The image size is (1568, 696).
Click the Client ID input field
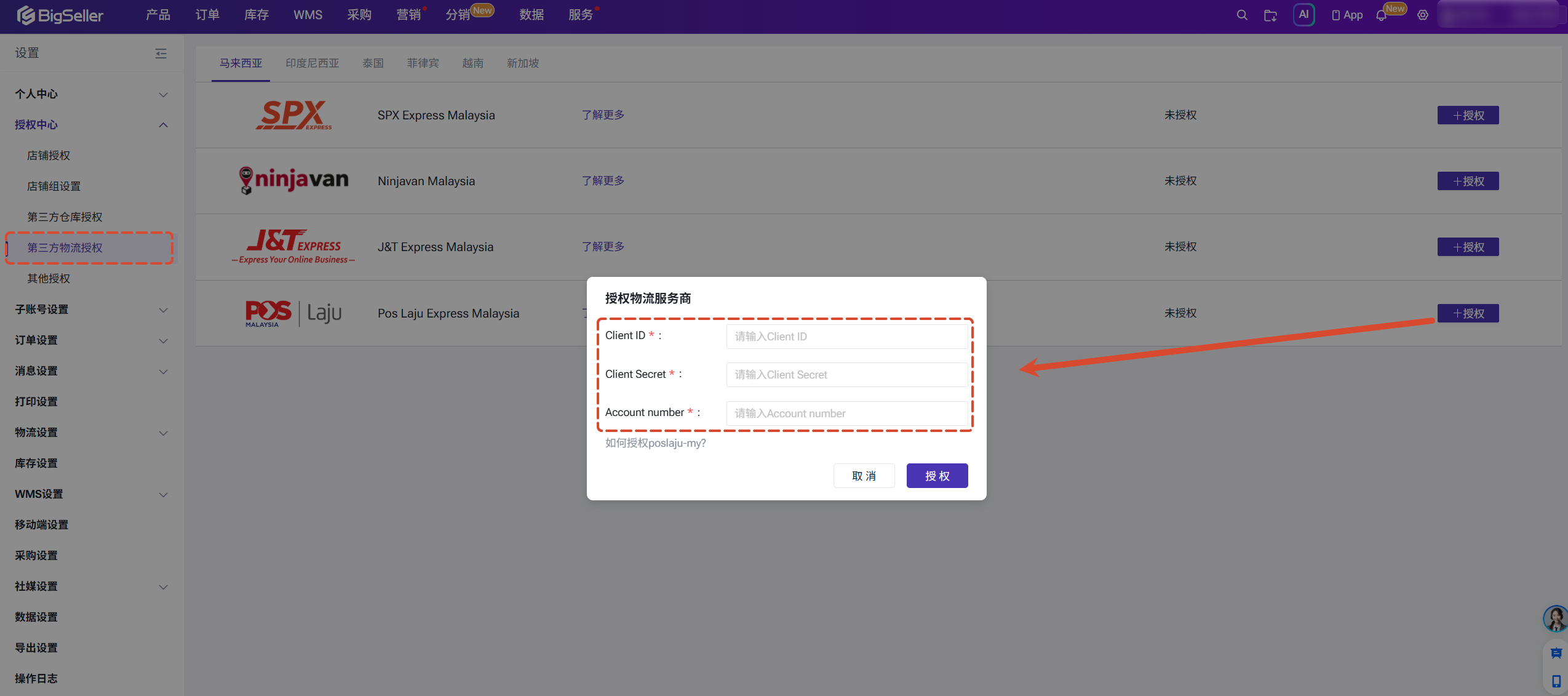847,337
